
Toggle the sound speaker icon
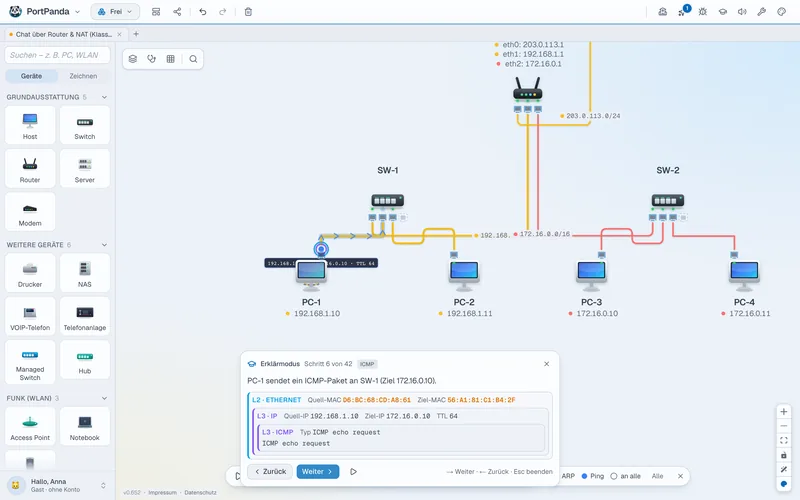pos(742,12)
